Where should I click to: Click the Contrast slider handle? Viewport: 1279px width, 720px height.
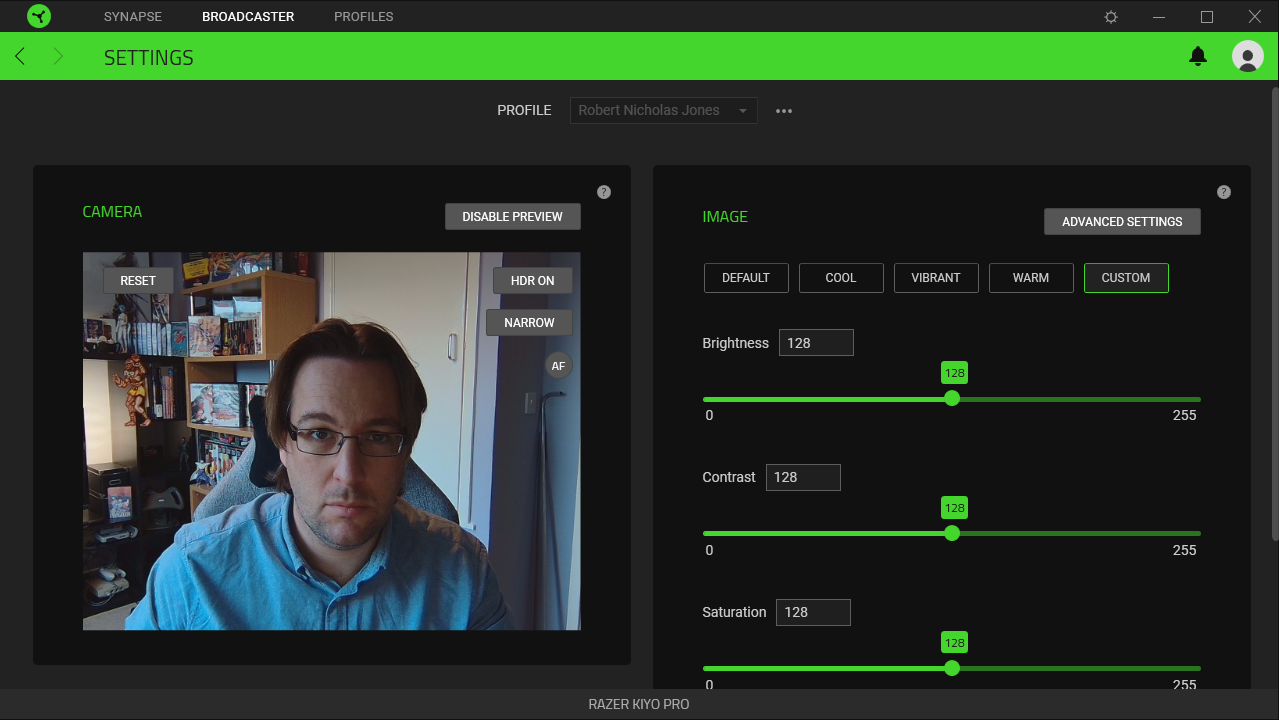(952, 533)
